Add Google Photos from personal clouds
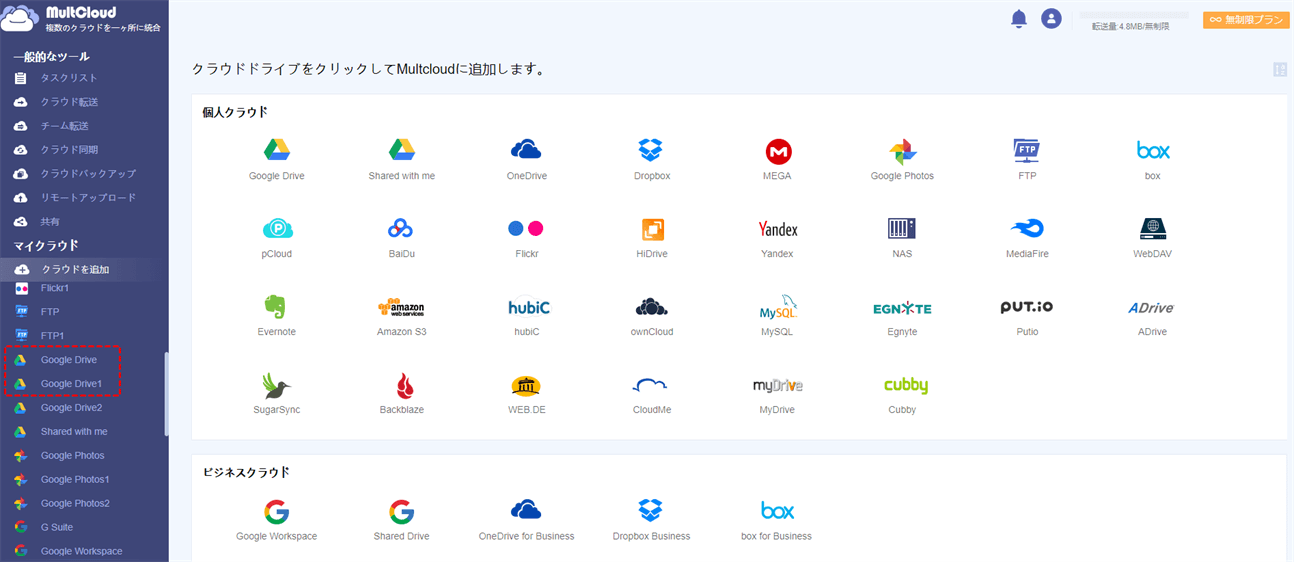 (x=902, y=160)
